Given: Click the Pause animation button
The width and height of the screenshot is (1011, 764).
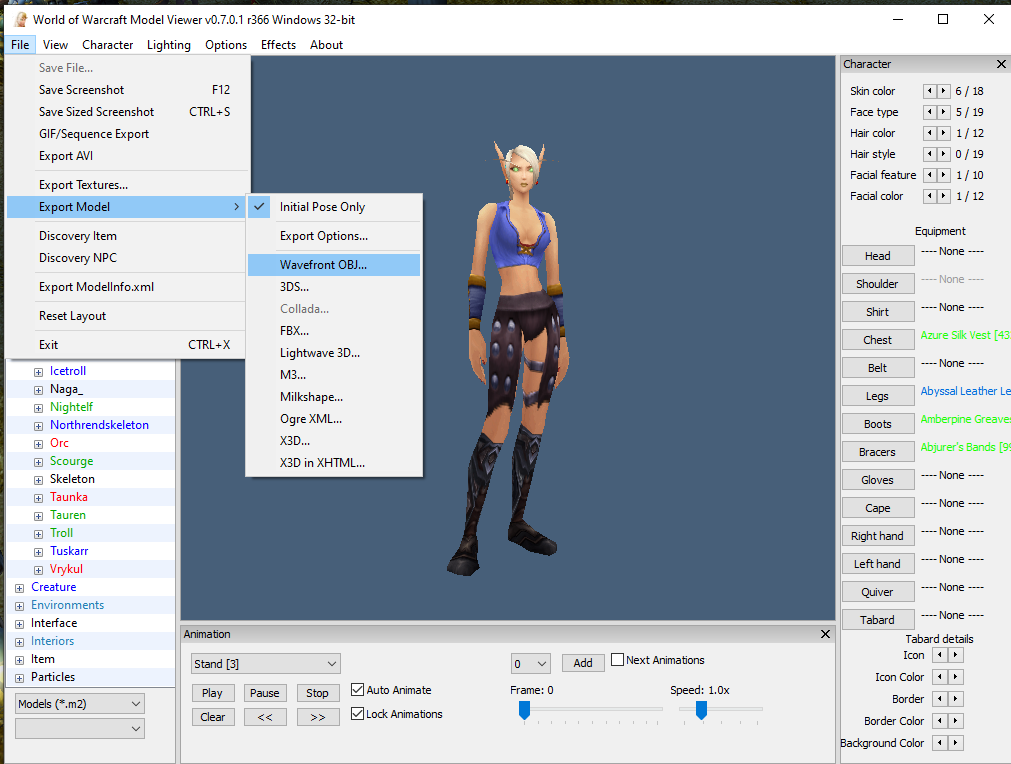Looking at the screenshot, I should (x=265, y=693).
